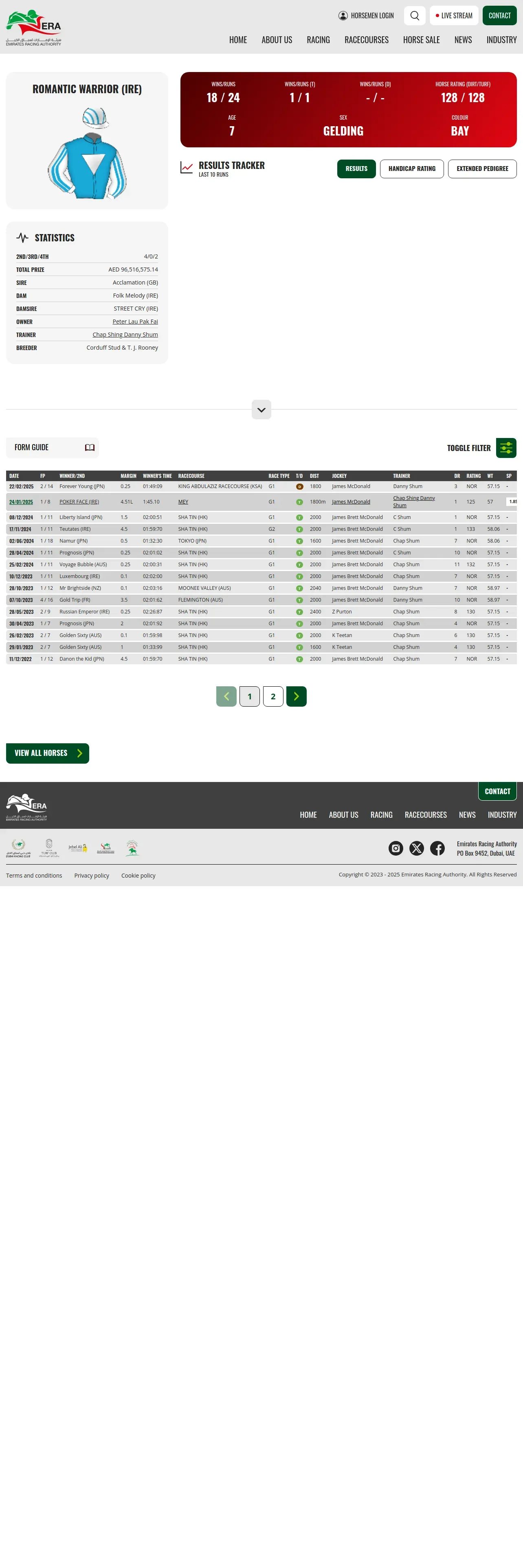Click the statistics pulse icon
Screen dimensions: 523x1568
(22, 238)
